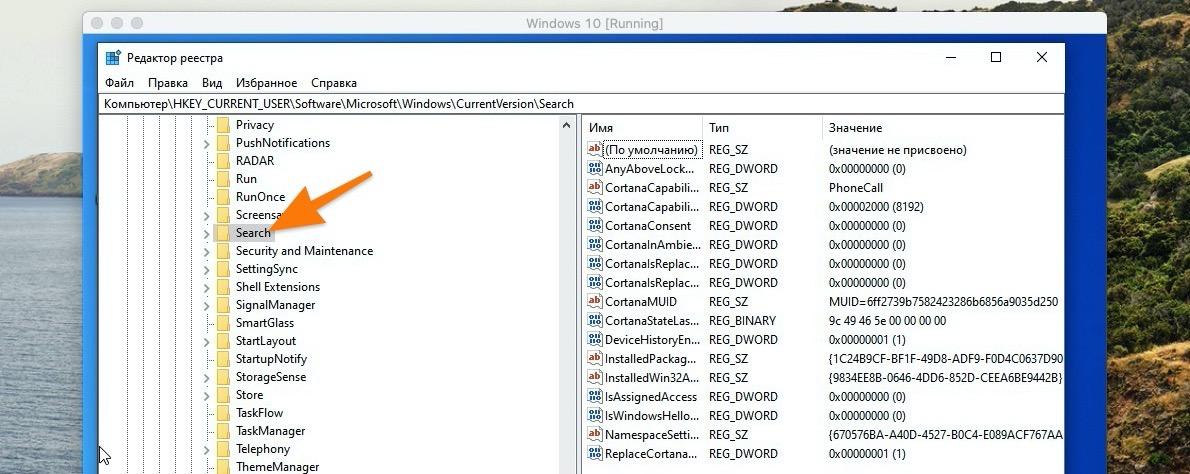Viewport: 1190px width, 474px height.
Task: Select the StartLayout key label
Action: click(266, 341)
